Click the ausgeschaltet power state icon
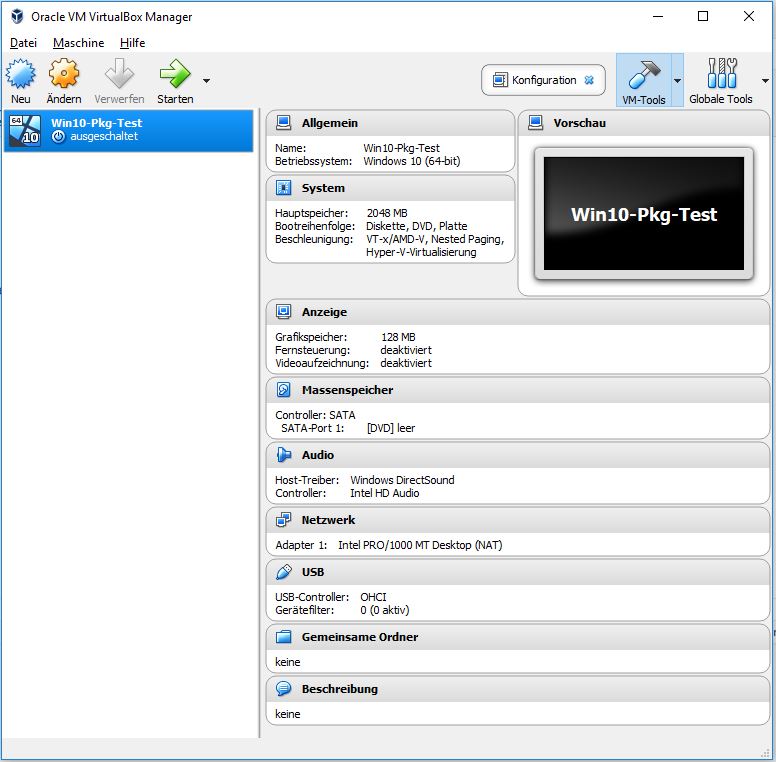Viewport: 776px width, 762px height. 58,137
